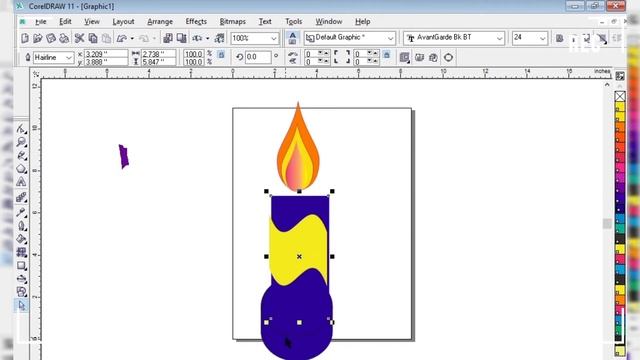Click Mirror horizontally button
The height and width of the screenshot is (360, 640).
tap(293, 54)
